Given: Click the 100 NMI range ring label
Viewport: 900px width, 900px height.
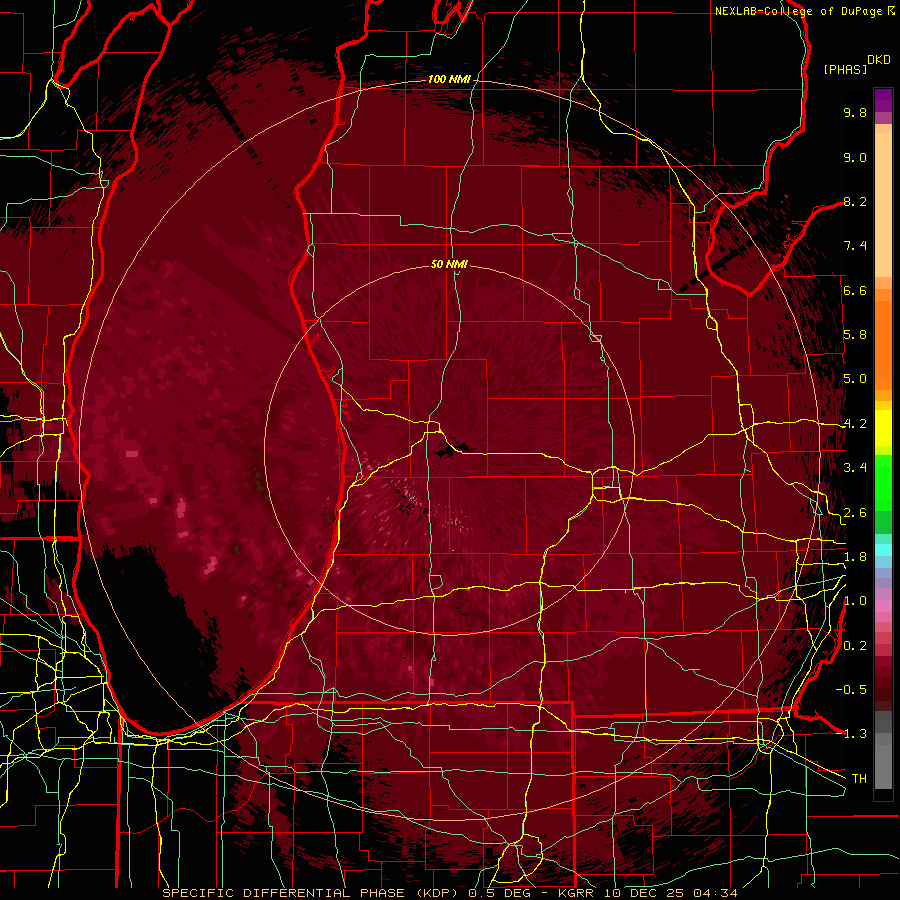Looking at the screenshot, I should coord(449,79).
